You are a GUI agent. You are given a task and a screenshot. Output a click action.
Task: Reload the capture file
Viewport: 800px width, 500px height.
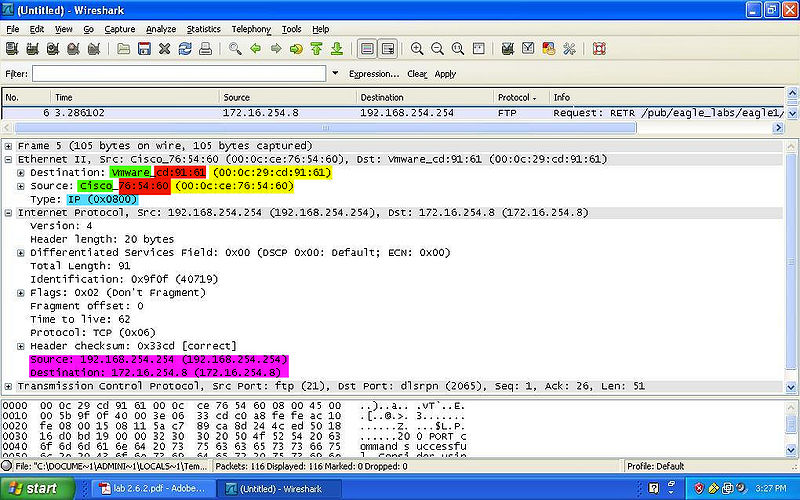click(x=185, y=49)
